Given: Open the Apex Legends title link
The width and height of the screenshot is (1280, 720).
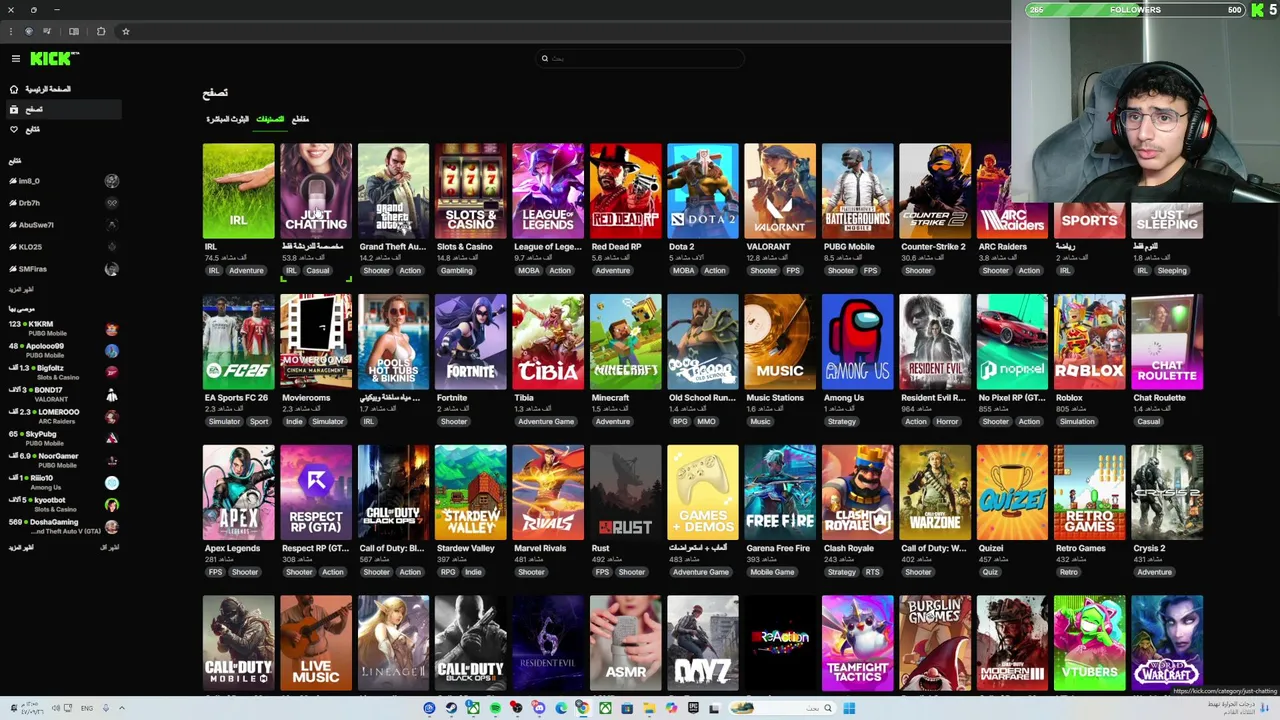Looking at the screenshot, I should [x=232, y=549].
